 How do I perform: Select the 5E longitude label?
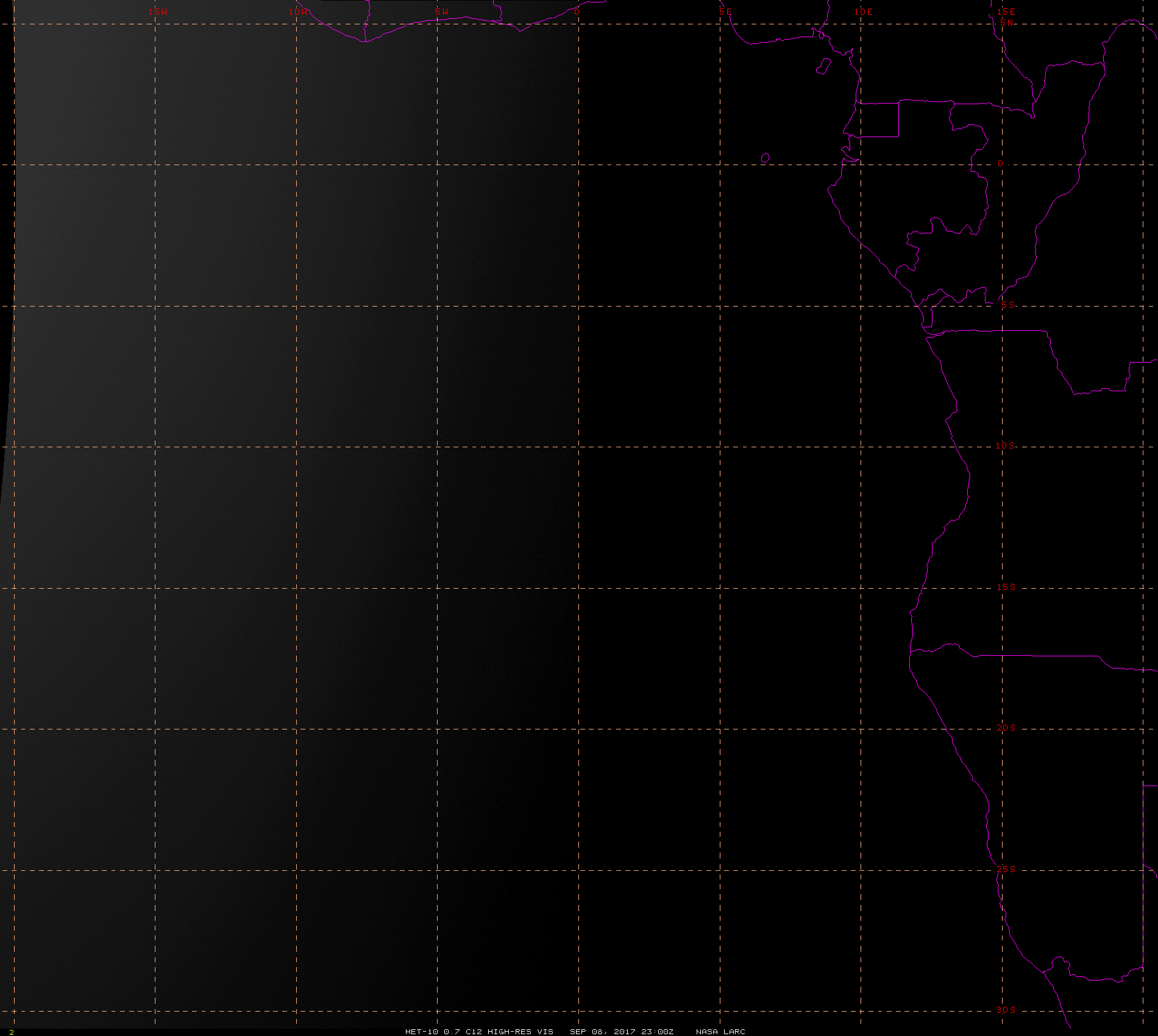coord(725,12)
